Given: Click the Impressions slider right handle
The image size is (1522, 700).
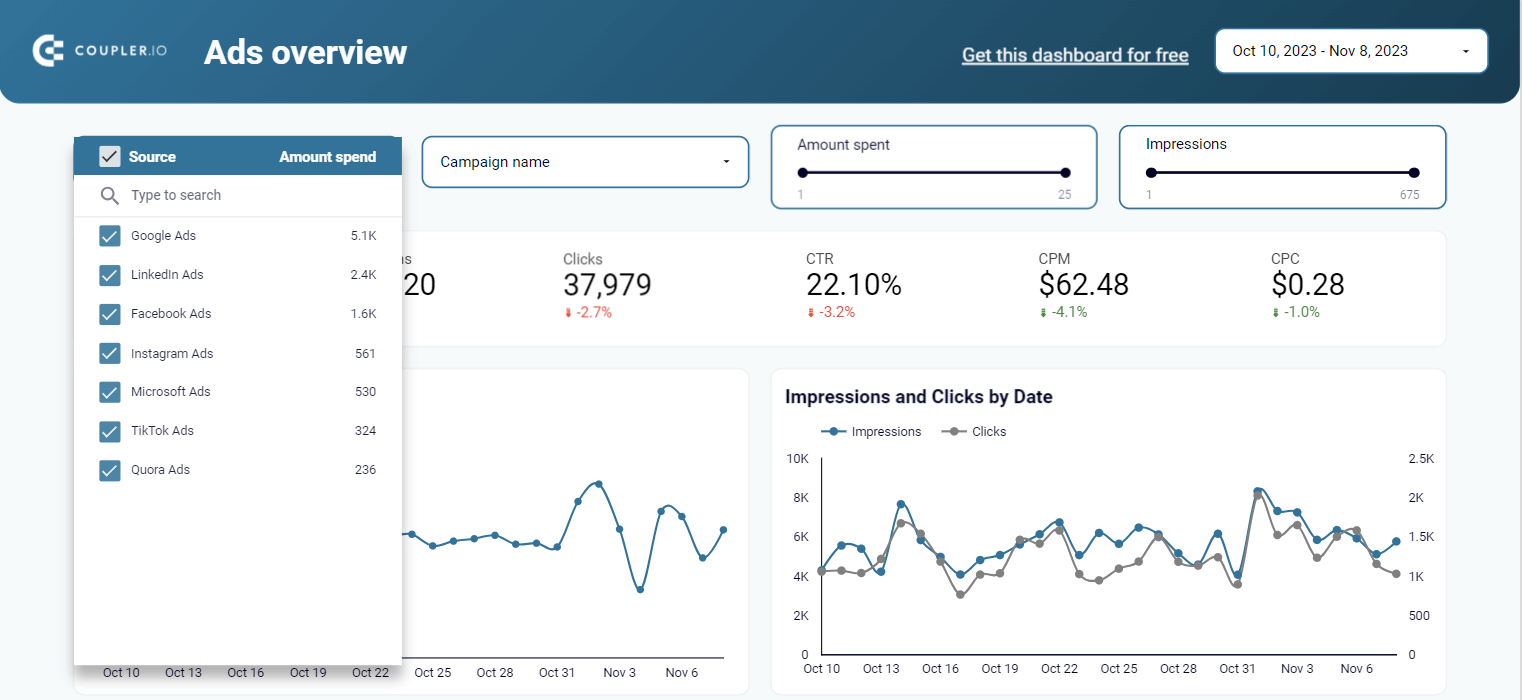Looking at the screenshot, I should click(x=1412, y=171).
